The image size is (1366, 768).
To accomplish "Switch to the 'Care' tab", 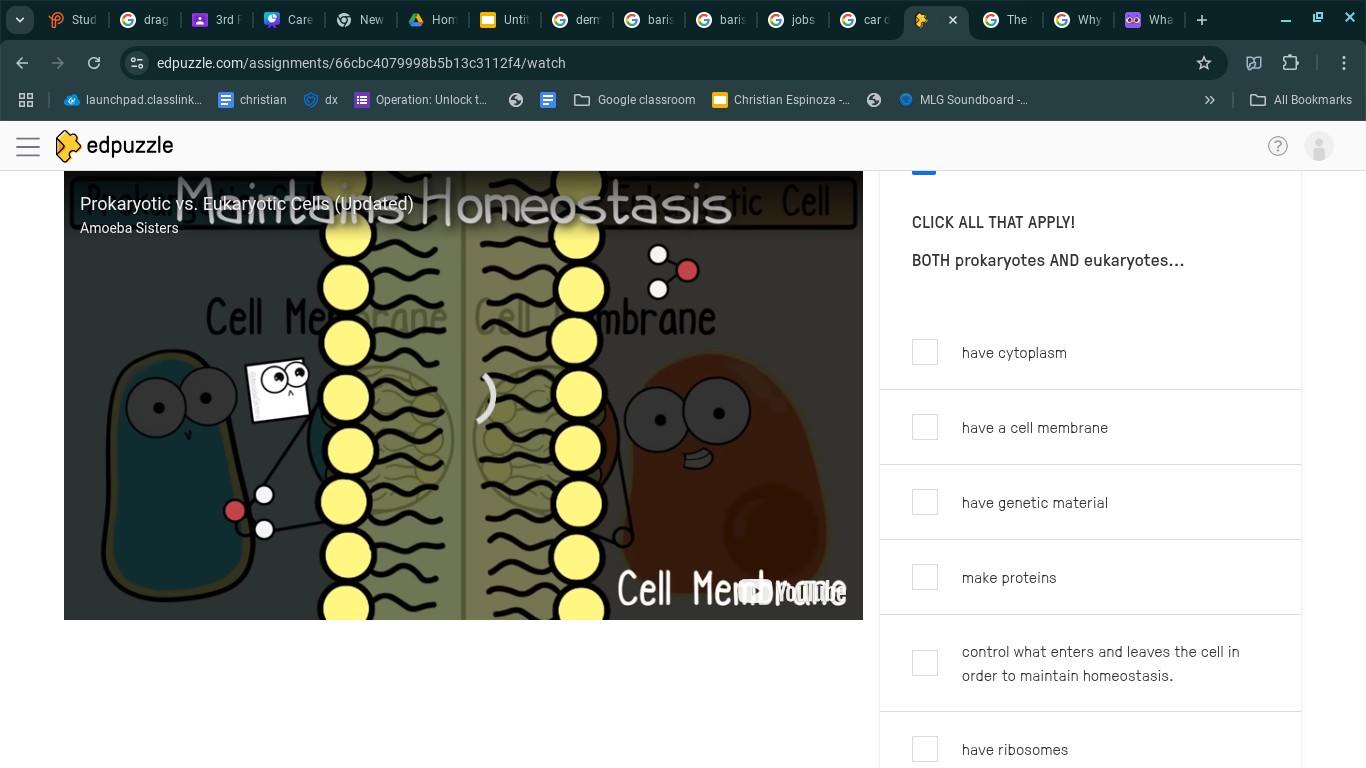I will pos(289,20).
